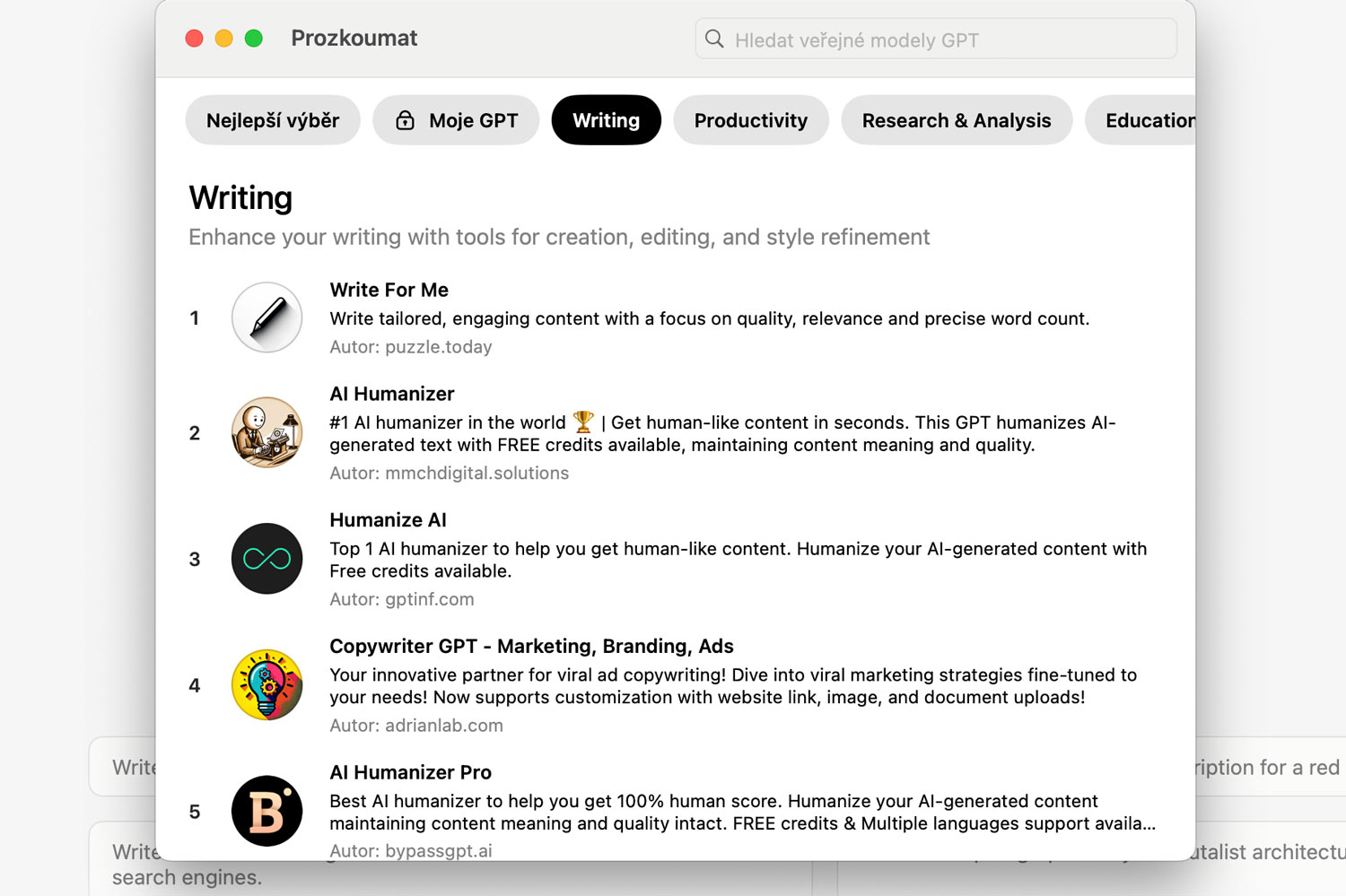Click Copywriter GPT - Marketing, Branding, Ads title
Image resolution: width=1346 pixels, height=896 pixels.
531,647
